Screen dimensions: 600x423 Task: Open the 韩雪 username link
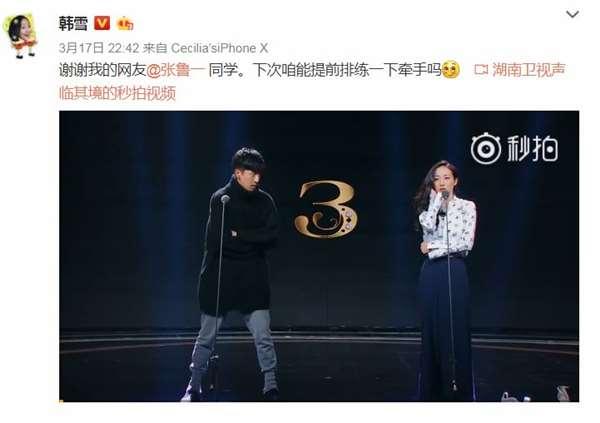(73, 23)
